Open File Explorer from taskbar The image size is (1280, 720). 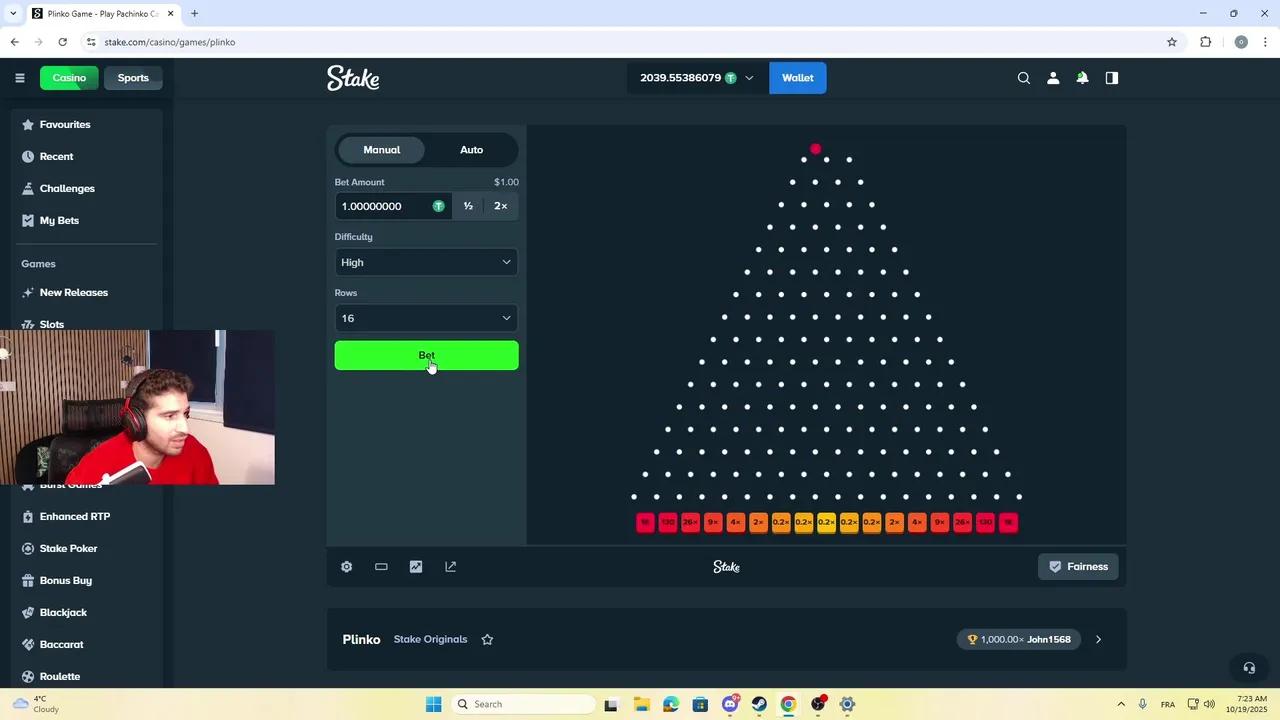(x=641, y=704)
